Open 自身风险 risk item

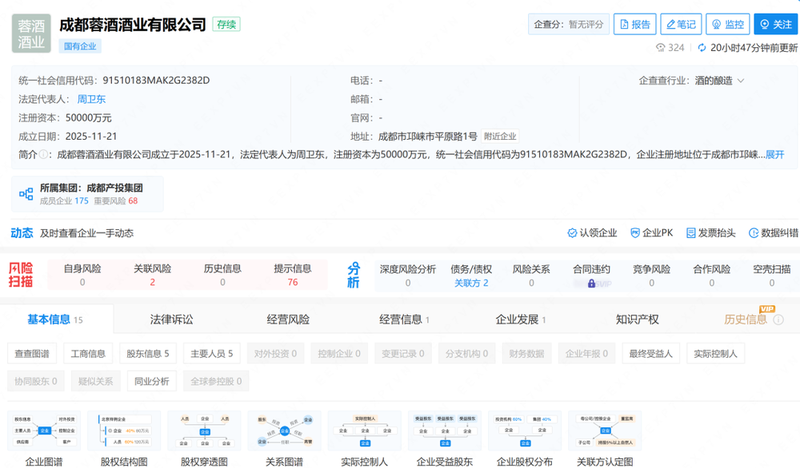[82, 275]
